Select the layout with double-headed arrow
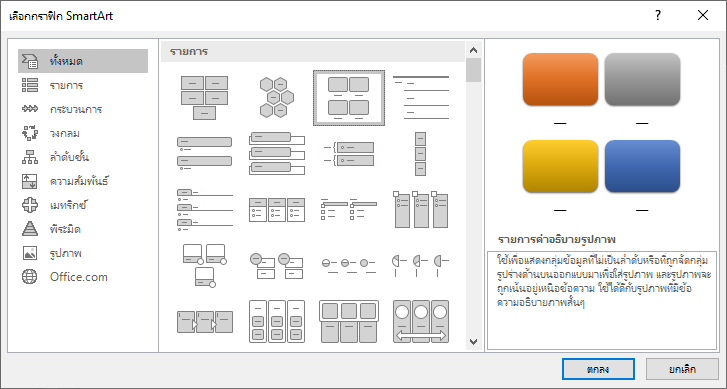 coord(421,321)
